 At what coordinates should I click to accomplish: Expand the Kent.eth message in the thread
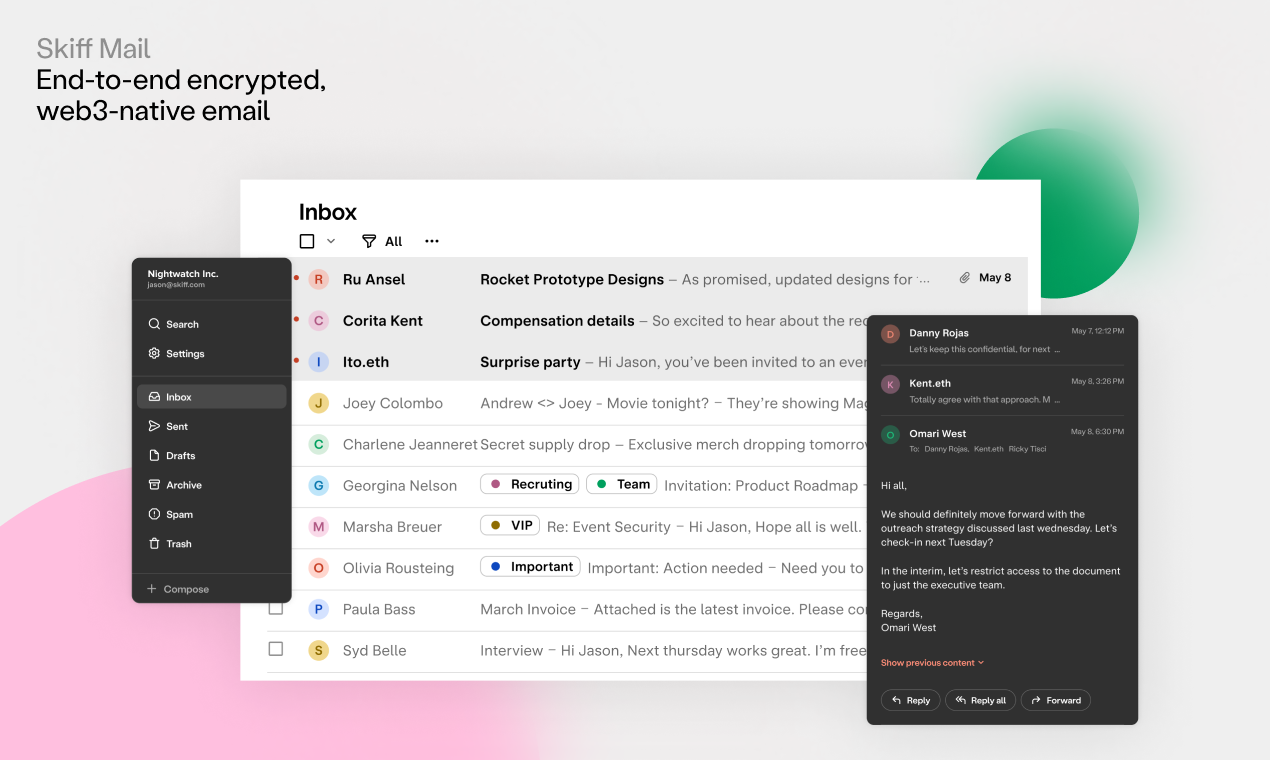pyautogui.click(x=1002, y=391)
